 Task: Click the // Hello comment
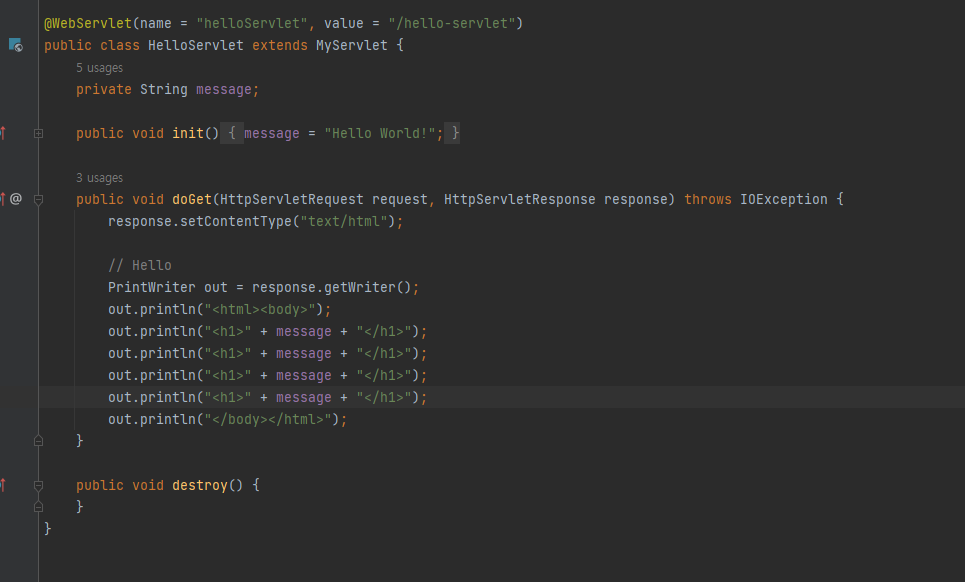[x=140, y=265]
